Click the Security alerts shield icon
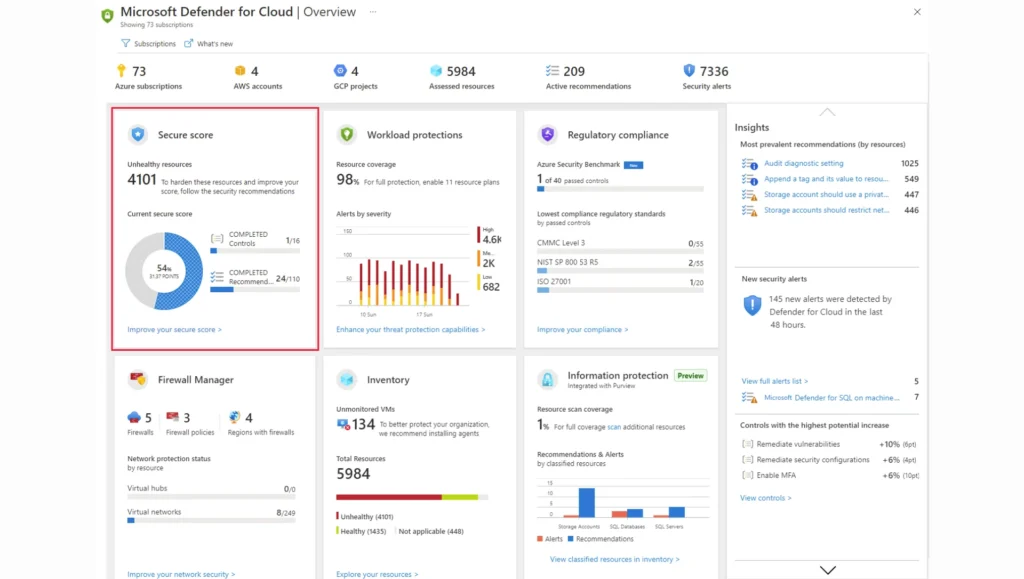 (x=689, y=70)
